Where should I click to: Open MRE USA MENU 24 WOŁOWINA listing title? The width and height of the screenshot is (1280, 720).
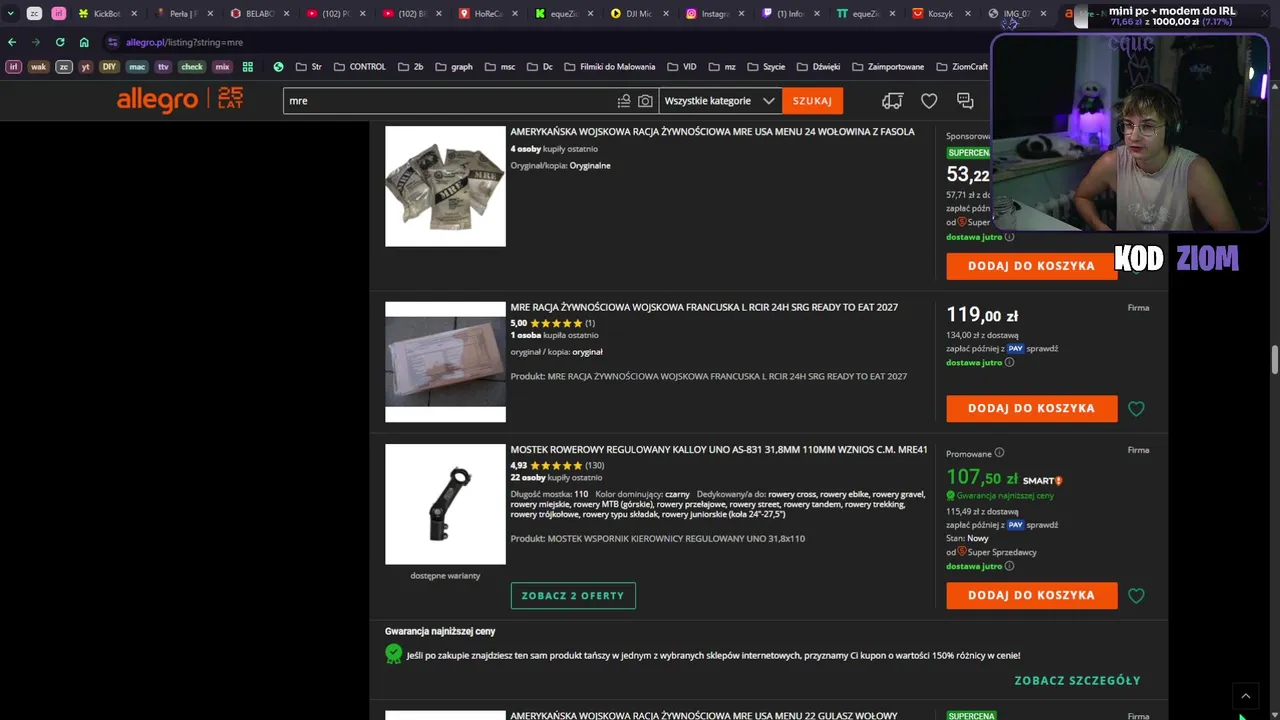coord(712,132)
